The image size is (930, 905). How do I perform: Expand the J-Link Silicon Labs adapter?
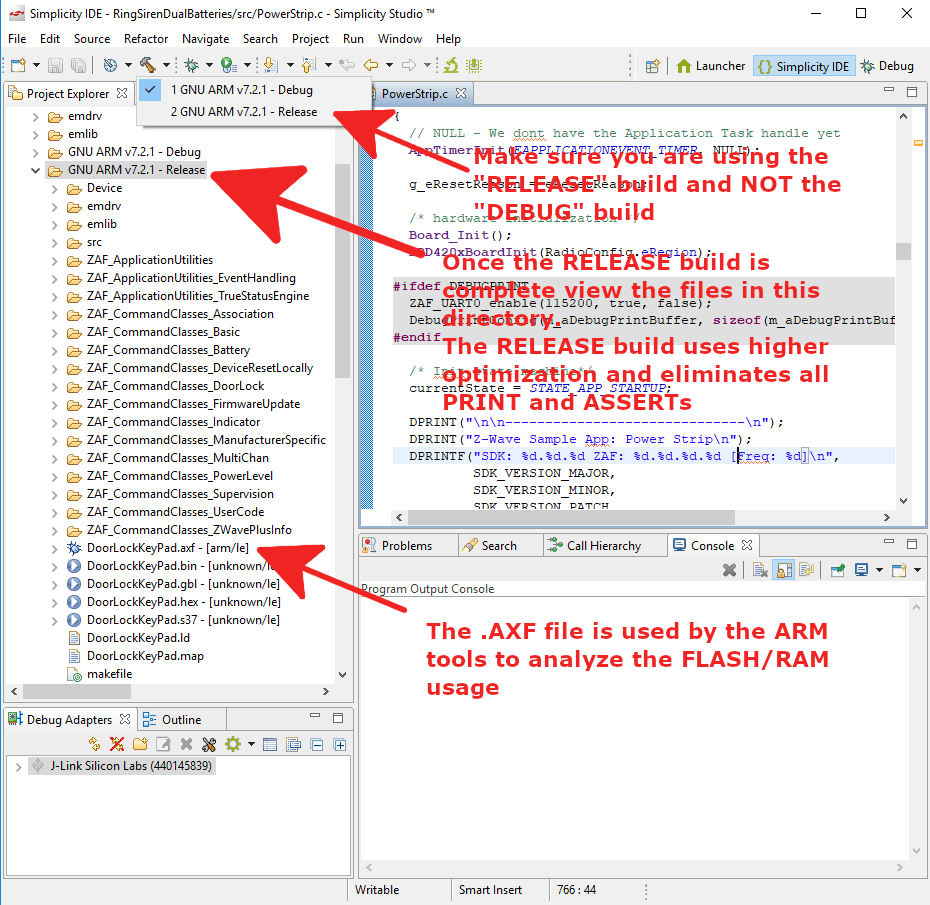[x=18, y=767]
